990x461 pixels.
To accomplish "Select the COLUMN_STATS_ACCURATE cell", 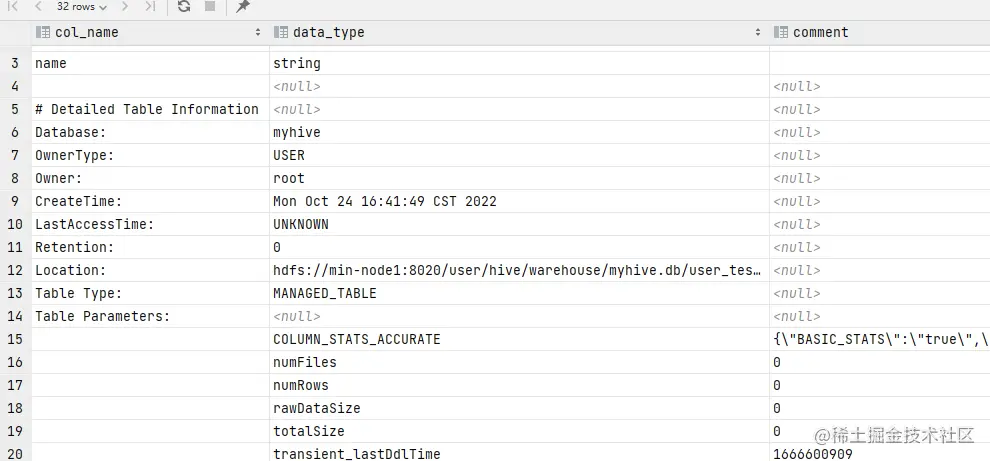I will pos(356,339).
